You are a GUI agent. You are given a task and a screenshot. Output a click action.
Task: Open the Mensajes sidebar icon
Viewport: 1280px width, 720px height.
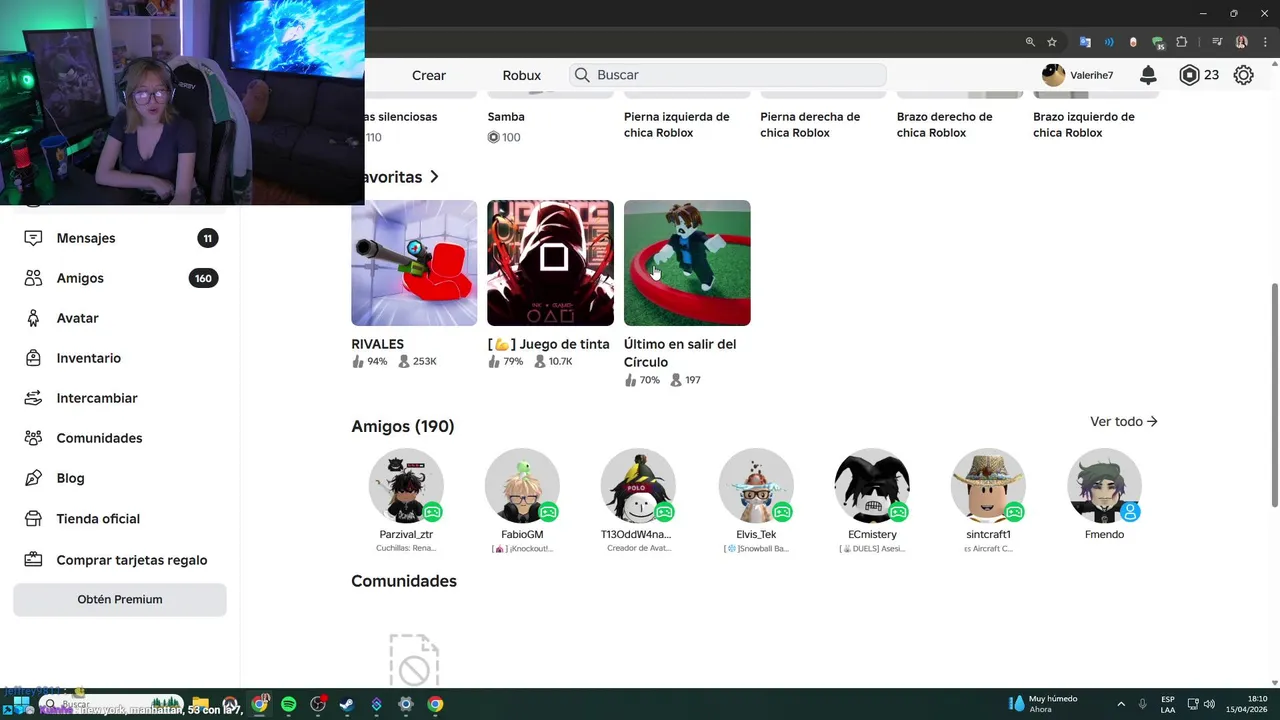tap(33, 238)
